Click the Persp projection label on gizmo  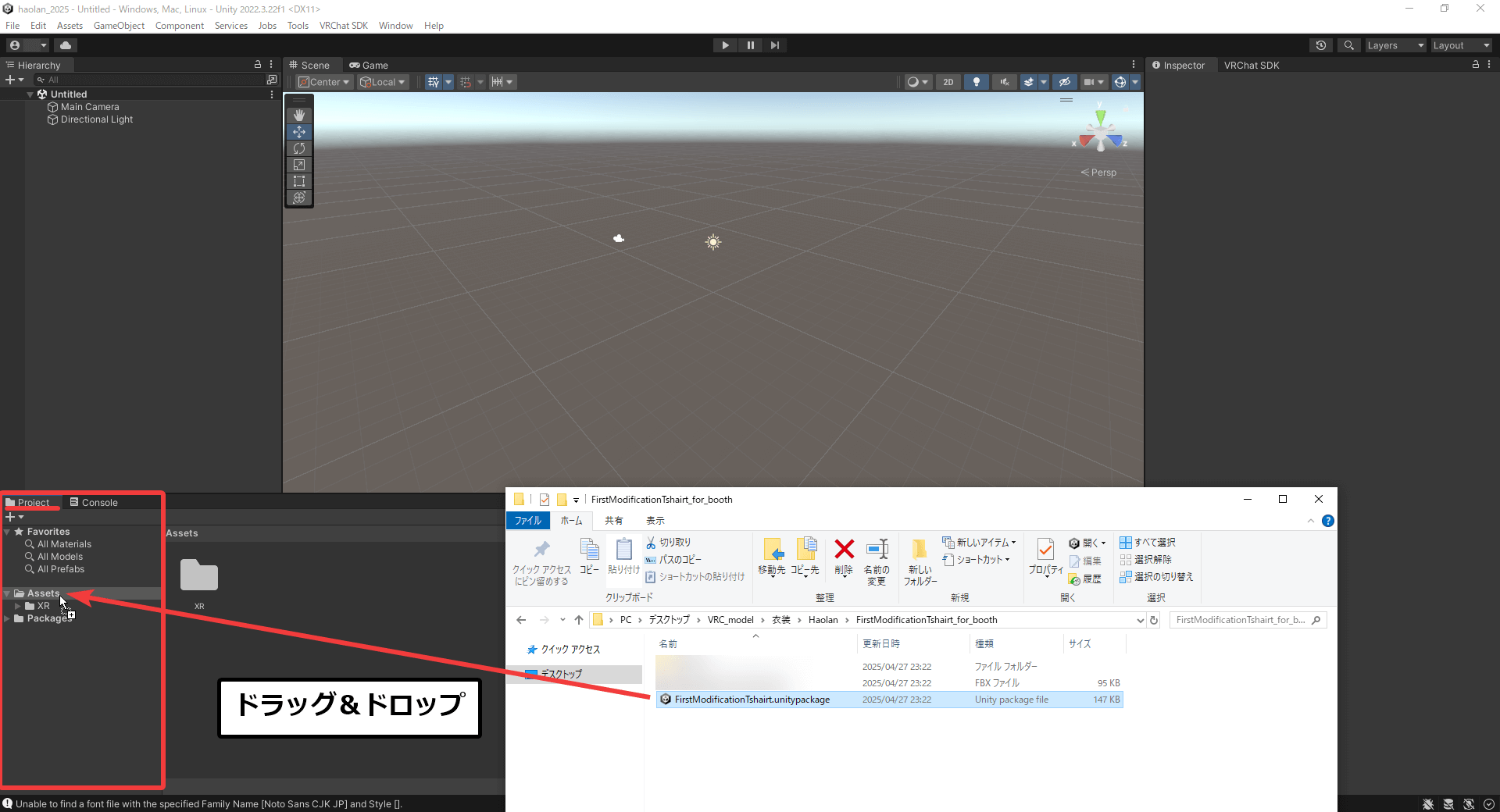click(x=1098, y=173)
